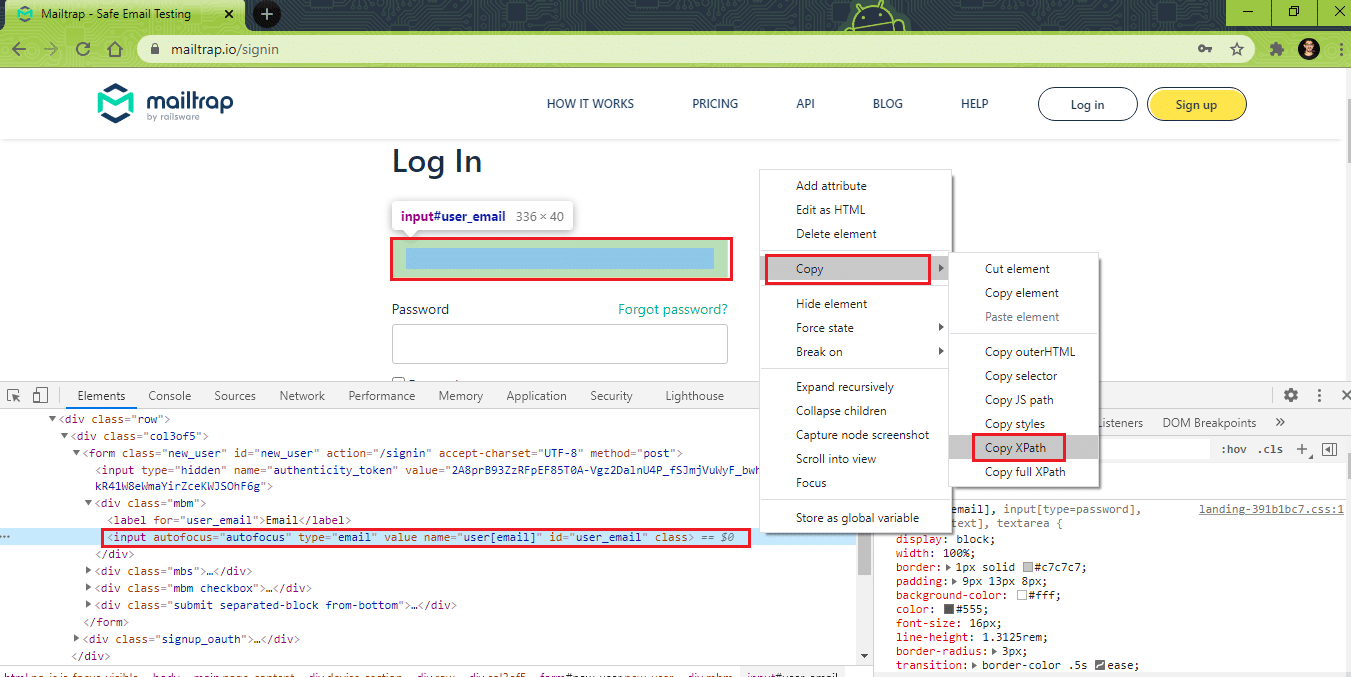Click into the Password input field
This screenshot has height=677, width=1351.
pyautogui.click(x=559, y=344)
